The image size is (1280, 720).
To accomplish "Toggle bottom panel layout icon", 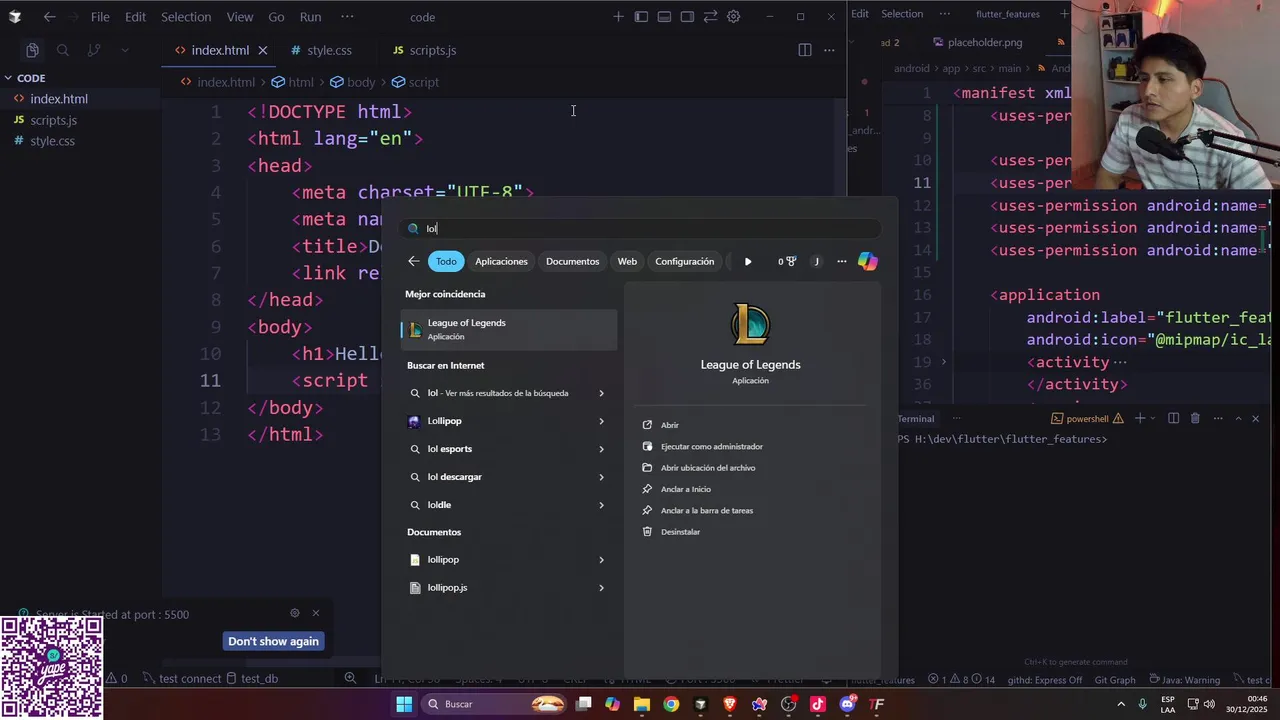I will tap(664, 17).
